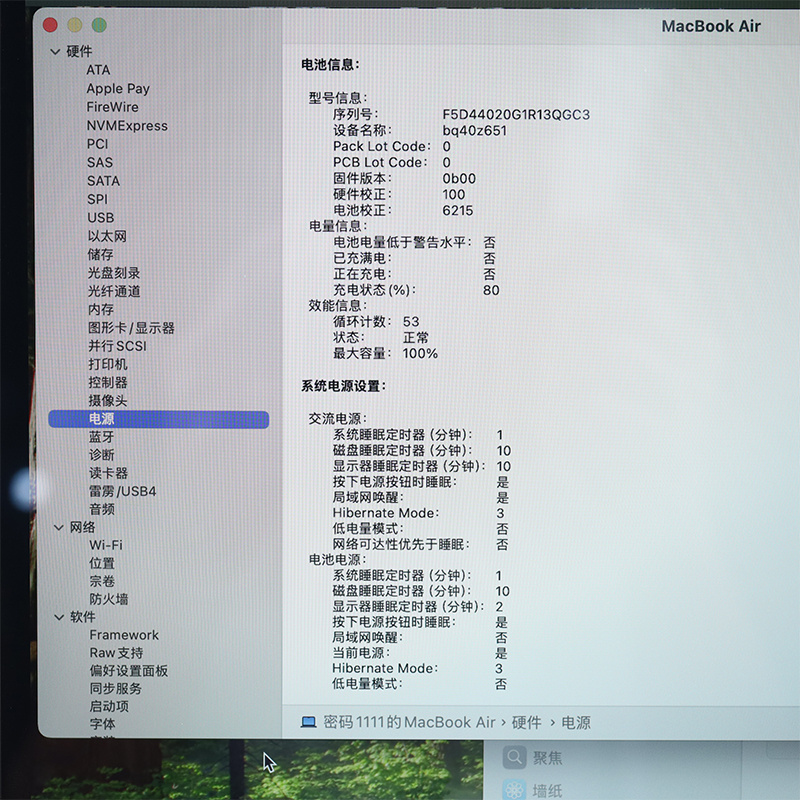Click 固件版本 value 0b00

pos(459,179)
